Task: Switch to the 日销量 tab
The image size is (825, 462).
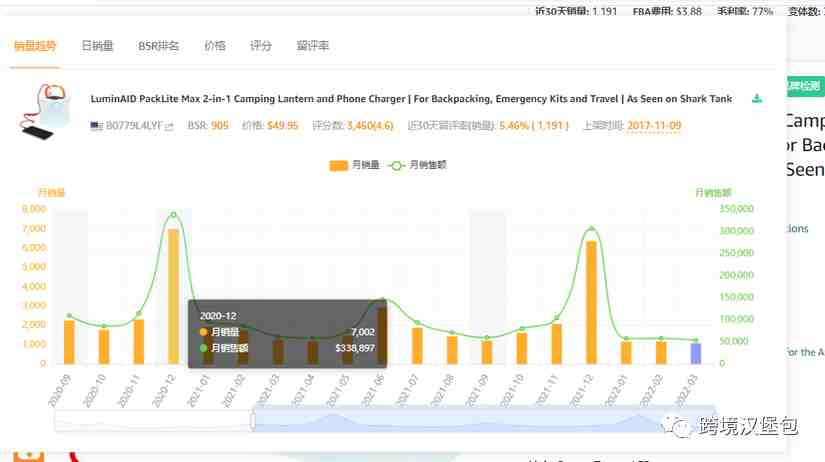Action: (97, 46)
